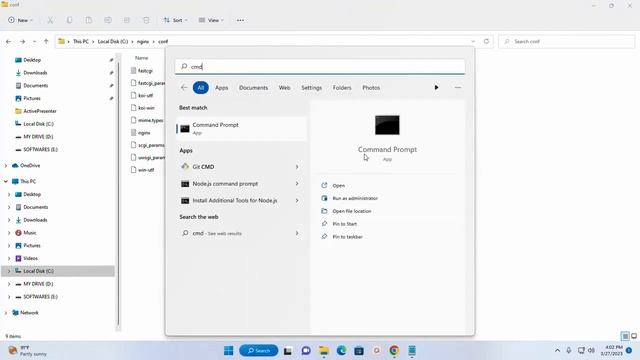Open the View dropdown

point(211,20)
